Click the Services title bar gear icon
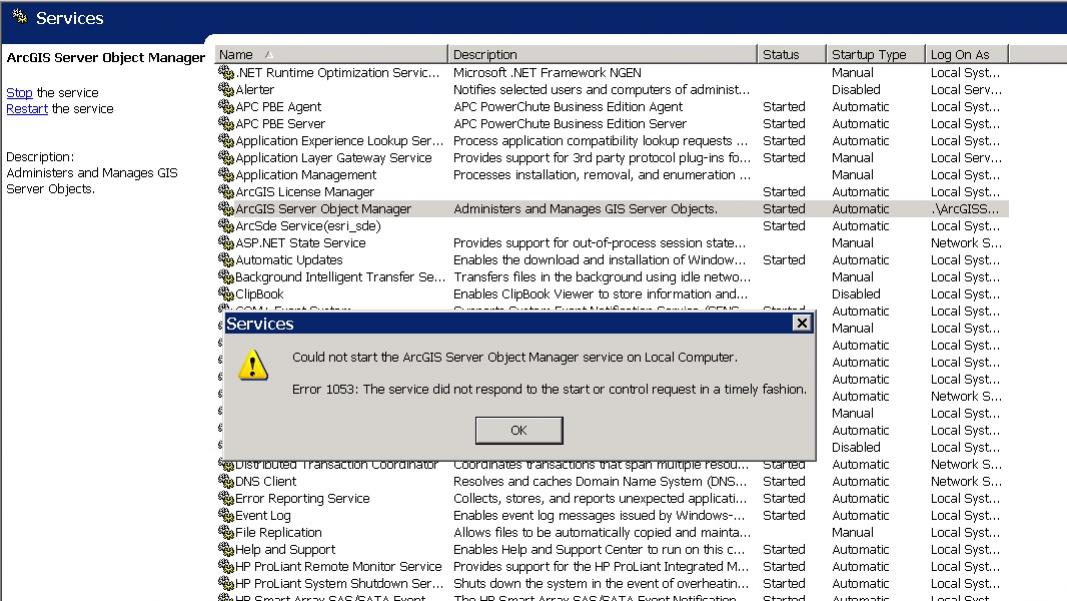This screenshot has width=1067, height=601. pos(20,17)
